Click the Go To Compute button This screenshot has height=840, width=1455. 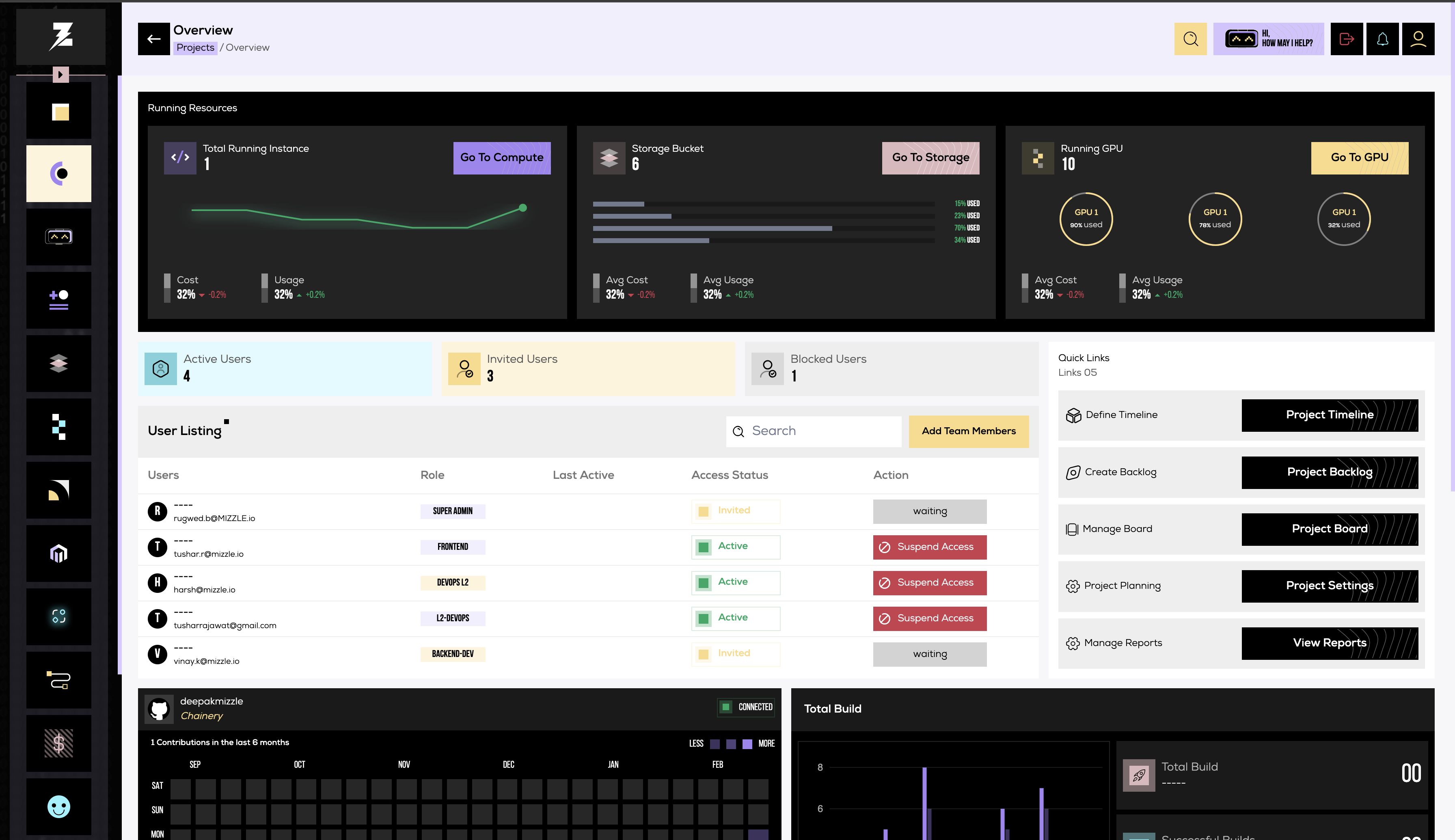(x=501, y=157)
